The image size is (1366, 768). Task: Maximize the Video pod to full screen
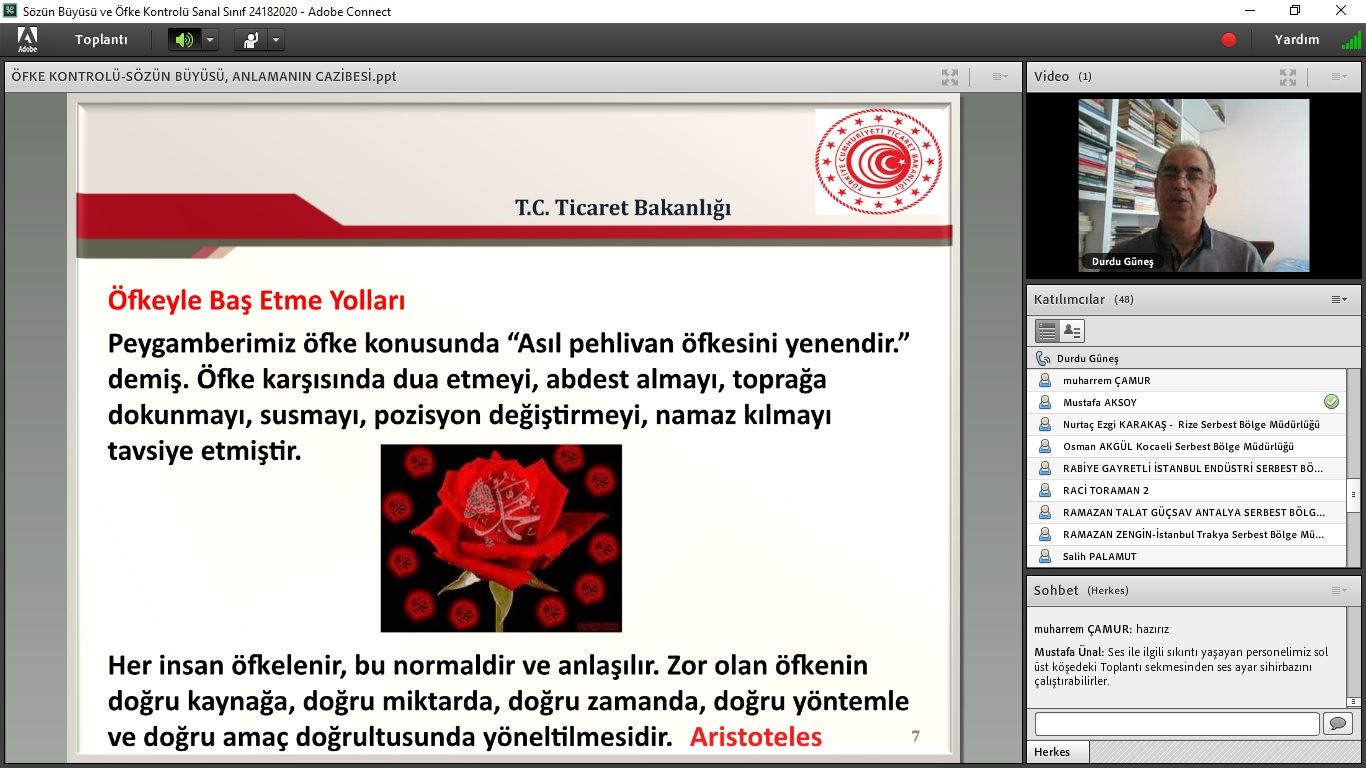(x=1287, y=77)
